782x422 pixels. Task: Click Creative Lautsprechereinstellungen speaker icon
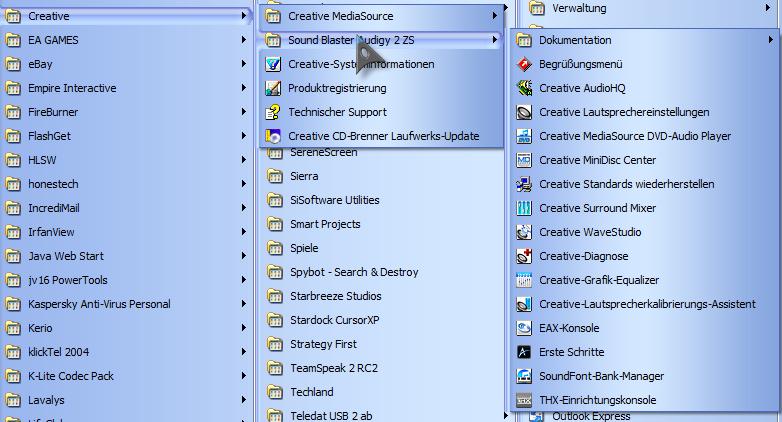[x=524, y=112]
